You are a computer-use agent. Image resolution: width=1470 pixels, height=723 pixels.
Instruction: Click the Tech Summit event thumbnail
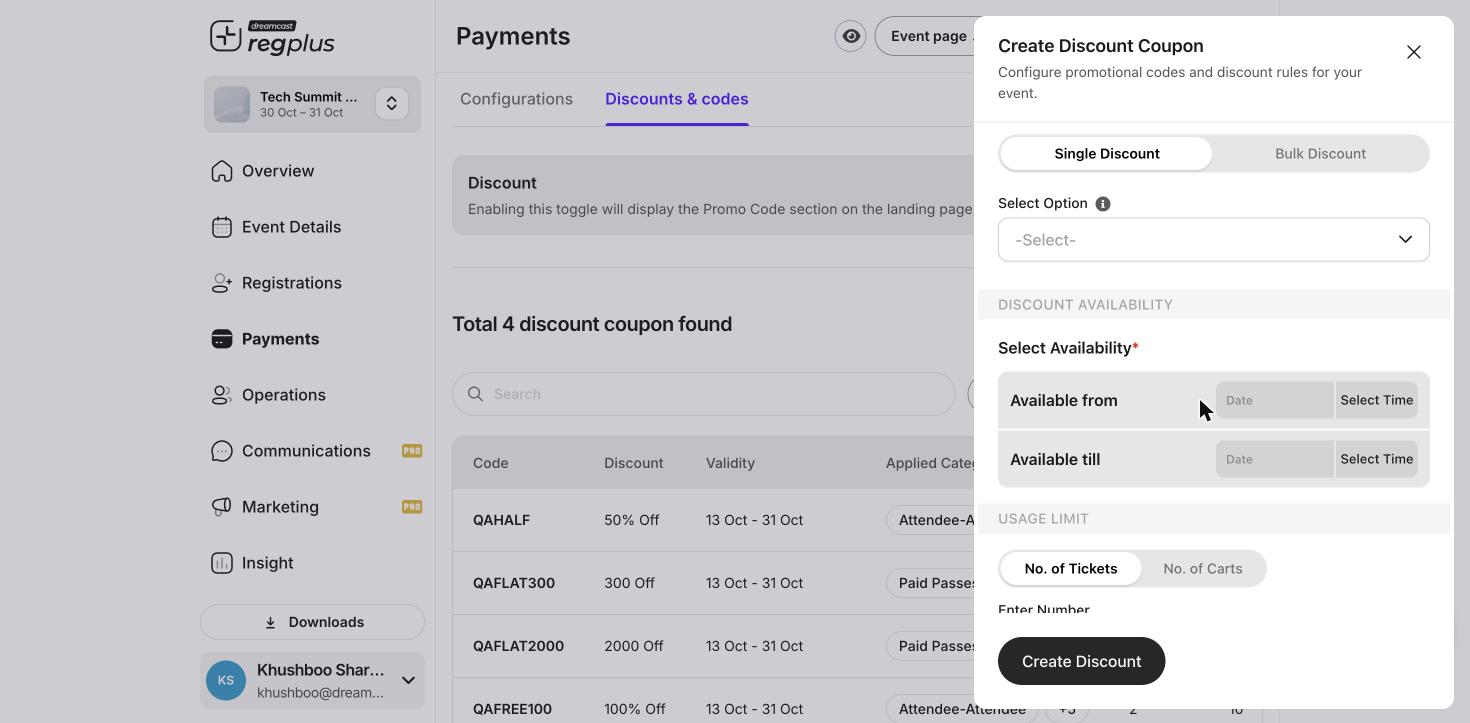232,104
